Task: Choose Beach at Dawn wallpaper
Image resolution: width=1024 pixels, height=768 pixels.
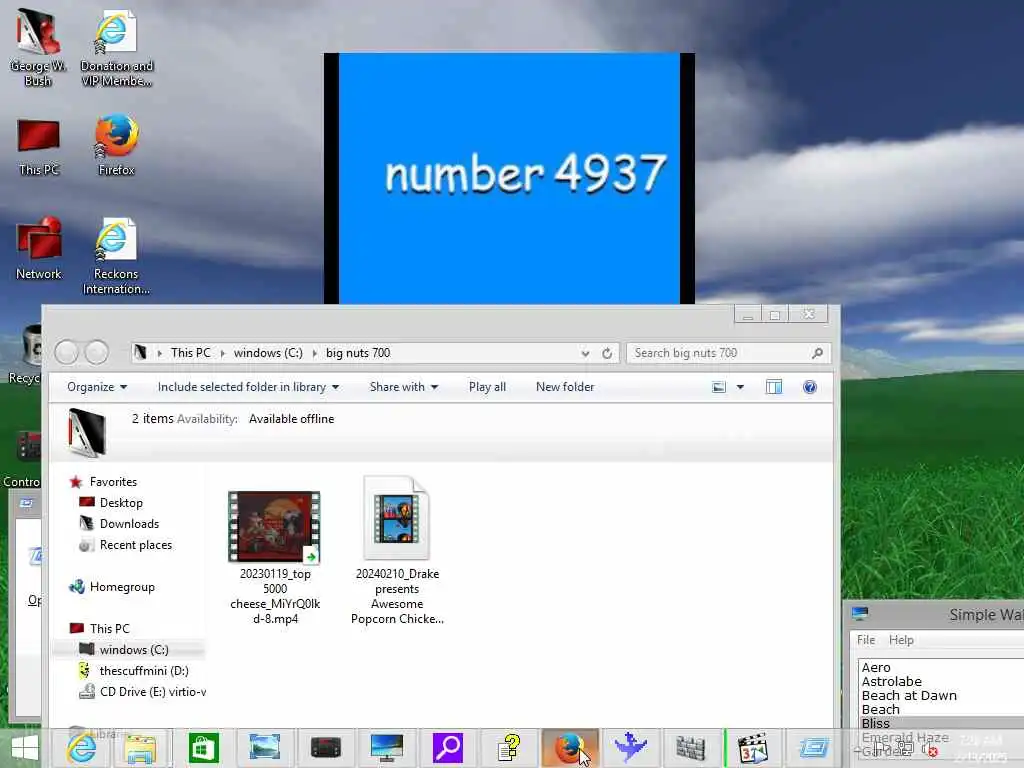Action: click(909, 696)
